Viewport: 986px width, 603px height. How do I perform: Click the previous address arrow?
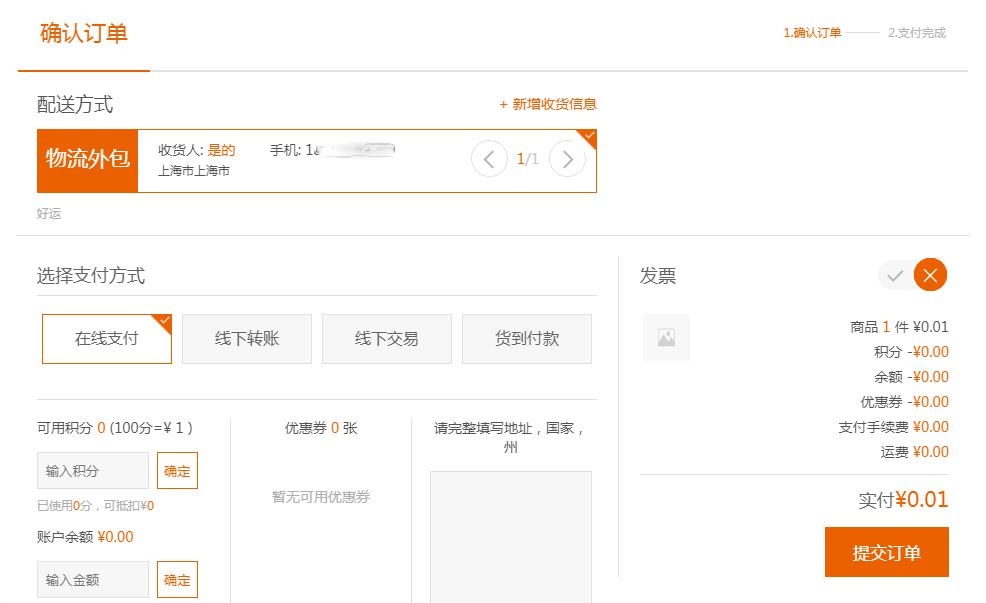(x=489, y=158)
